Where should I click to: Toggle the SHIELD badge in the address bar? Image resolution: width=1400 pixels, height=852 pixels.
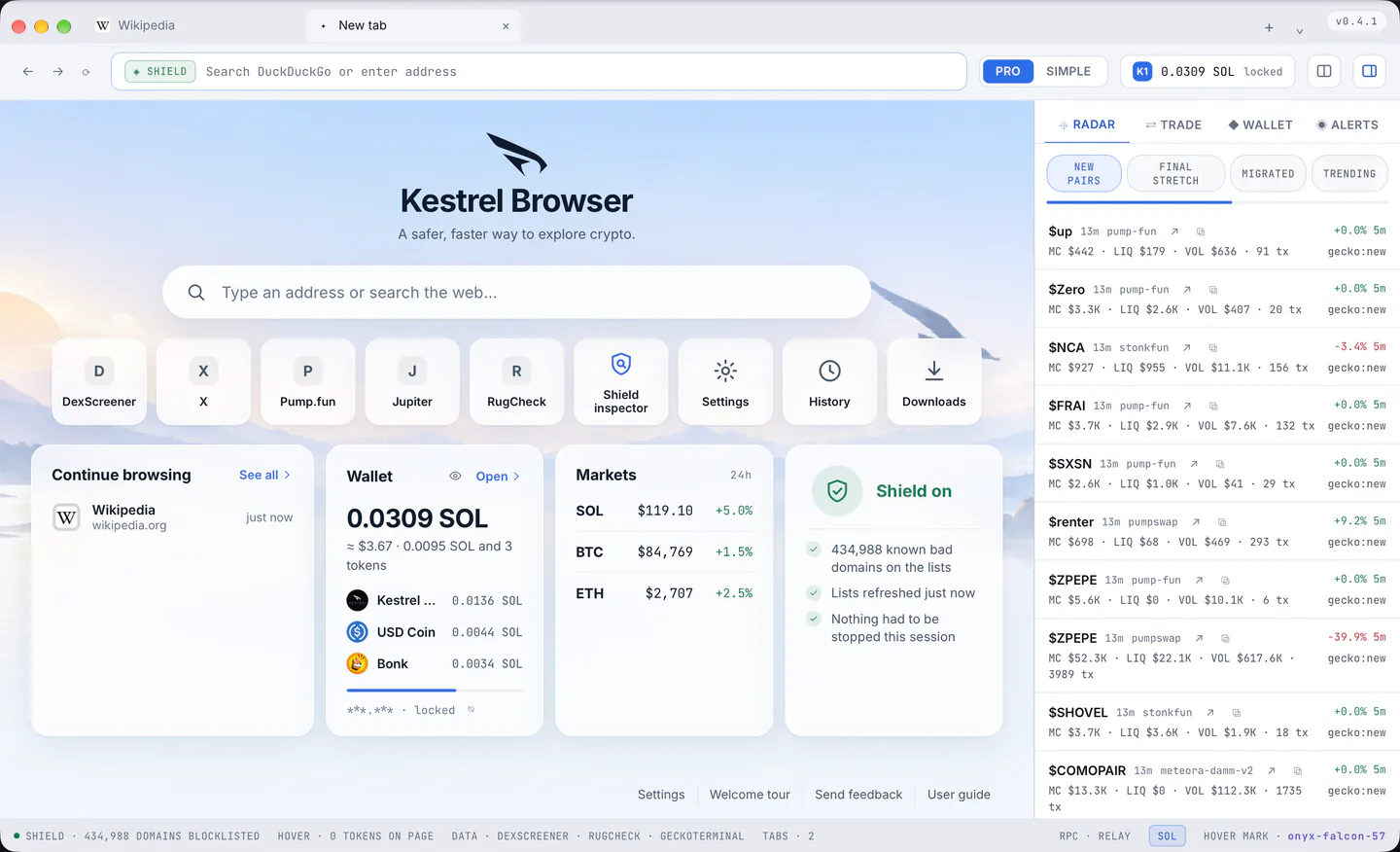[x=160, y=72]
